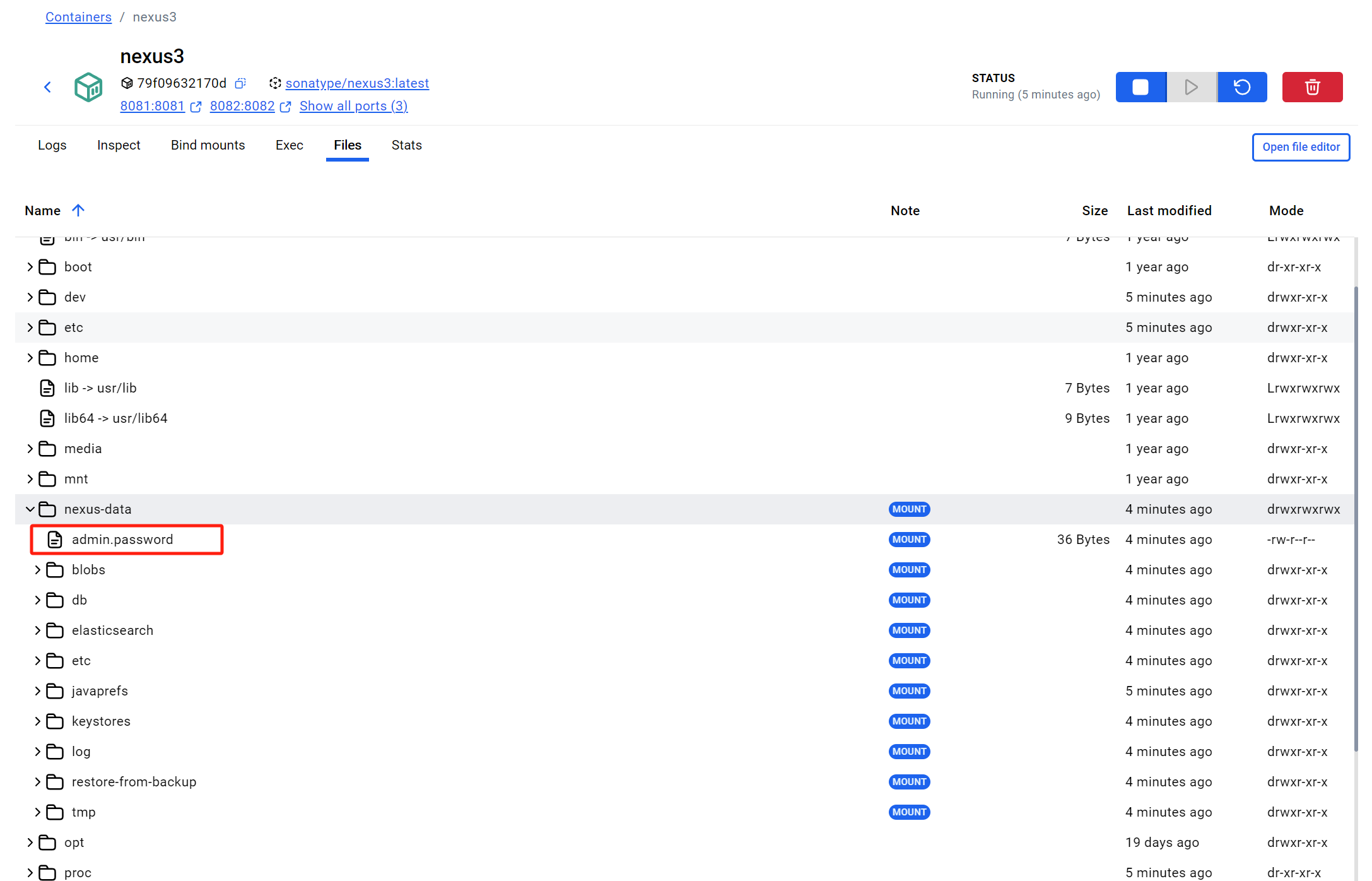Switch to the Stats tab

(406, 145)
